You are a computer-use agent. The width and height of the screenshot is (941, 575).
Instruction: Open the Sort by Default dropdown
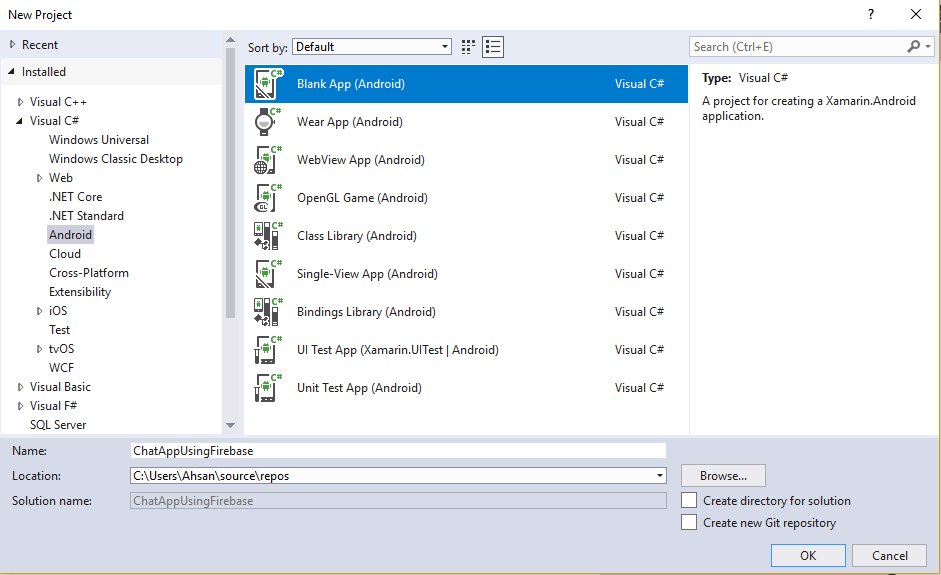click(x=372, y=47)
